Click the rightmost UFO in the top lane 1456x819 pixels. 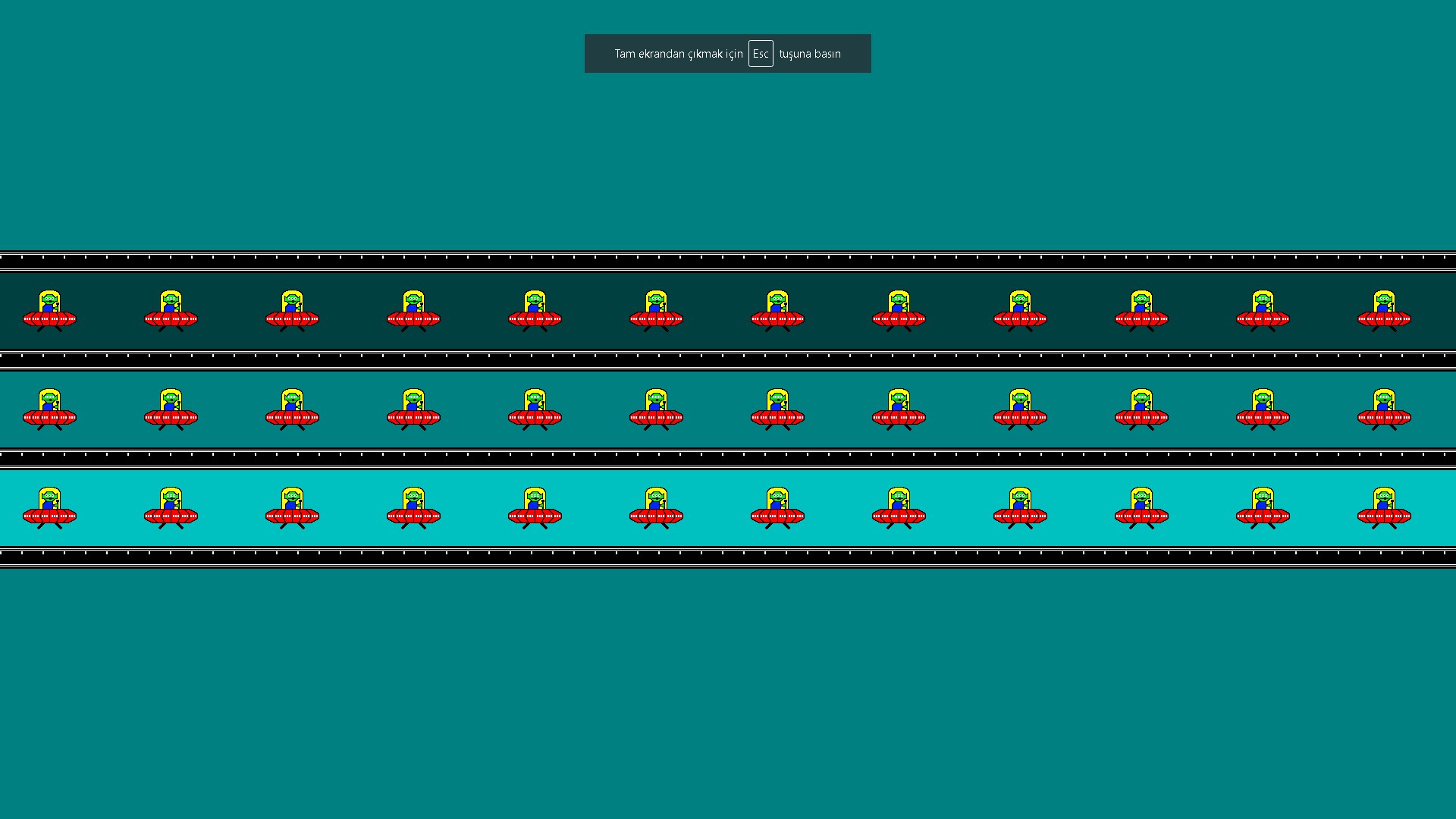coord(1384,311)
